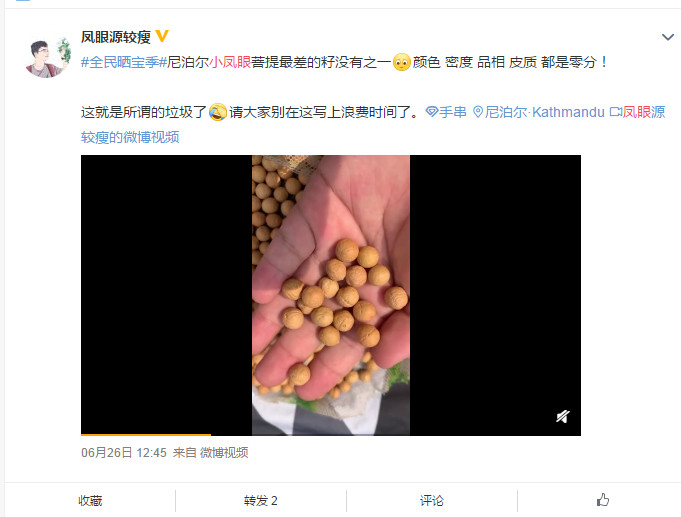This screenshot has height=517, width=681.
Task: Open 凤眼源较瘦 profile avatar
Action: [48, 57]
